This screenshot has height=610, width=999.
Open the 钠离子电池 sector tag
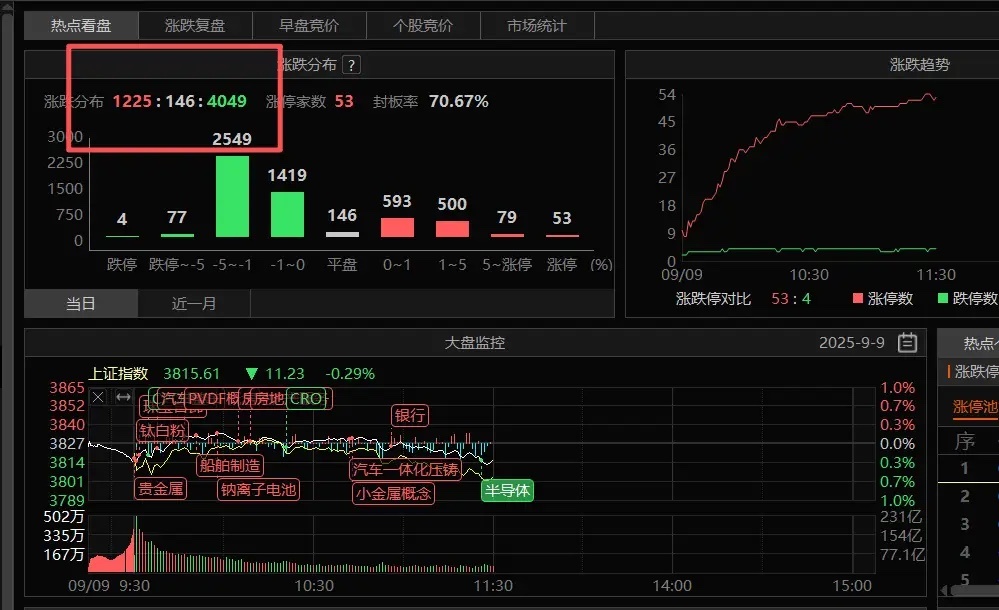click(258, 490)
